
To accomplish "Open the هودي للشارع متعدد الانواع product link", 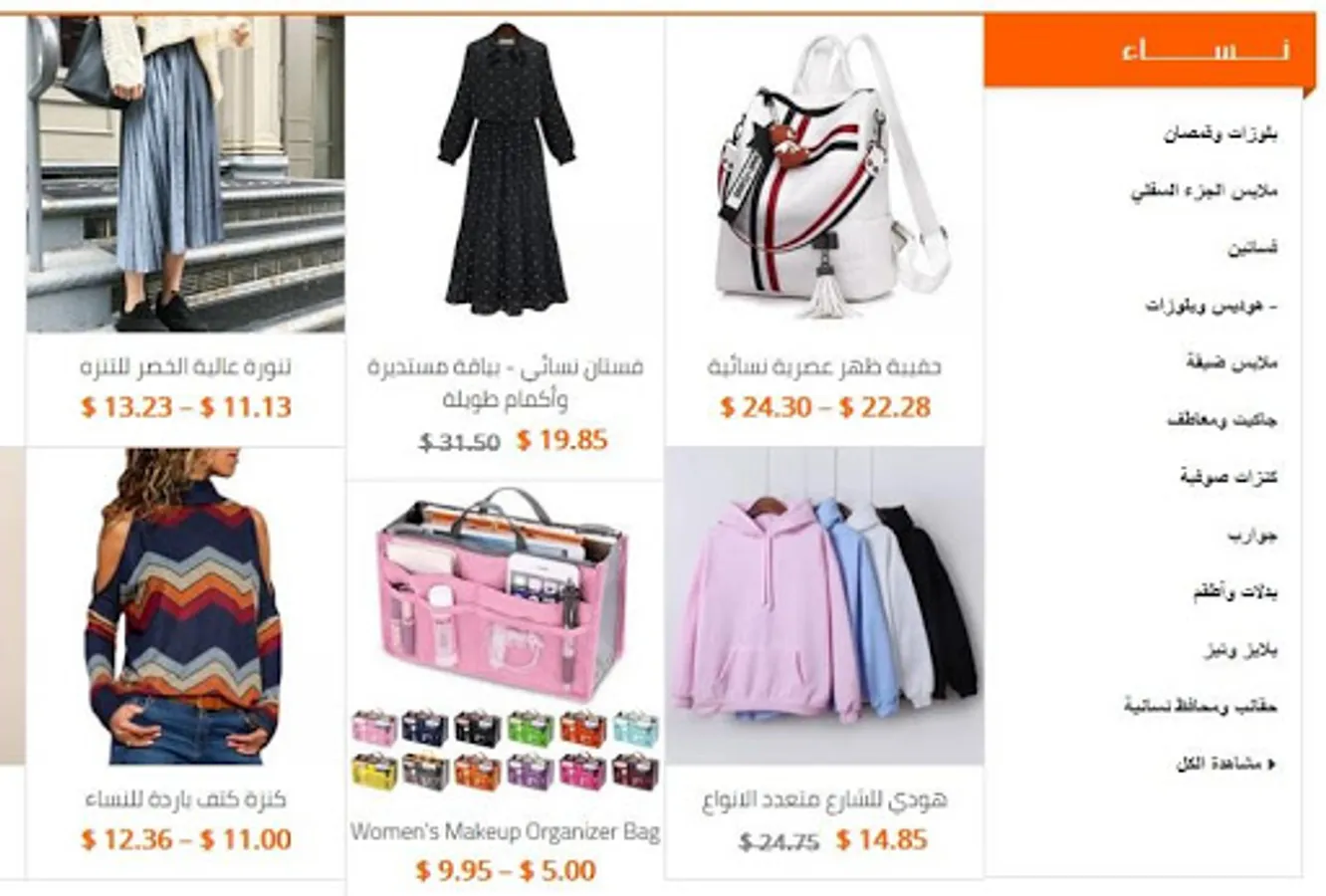I will click(824, 799).
